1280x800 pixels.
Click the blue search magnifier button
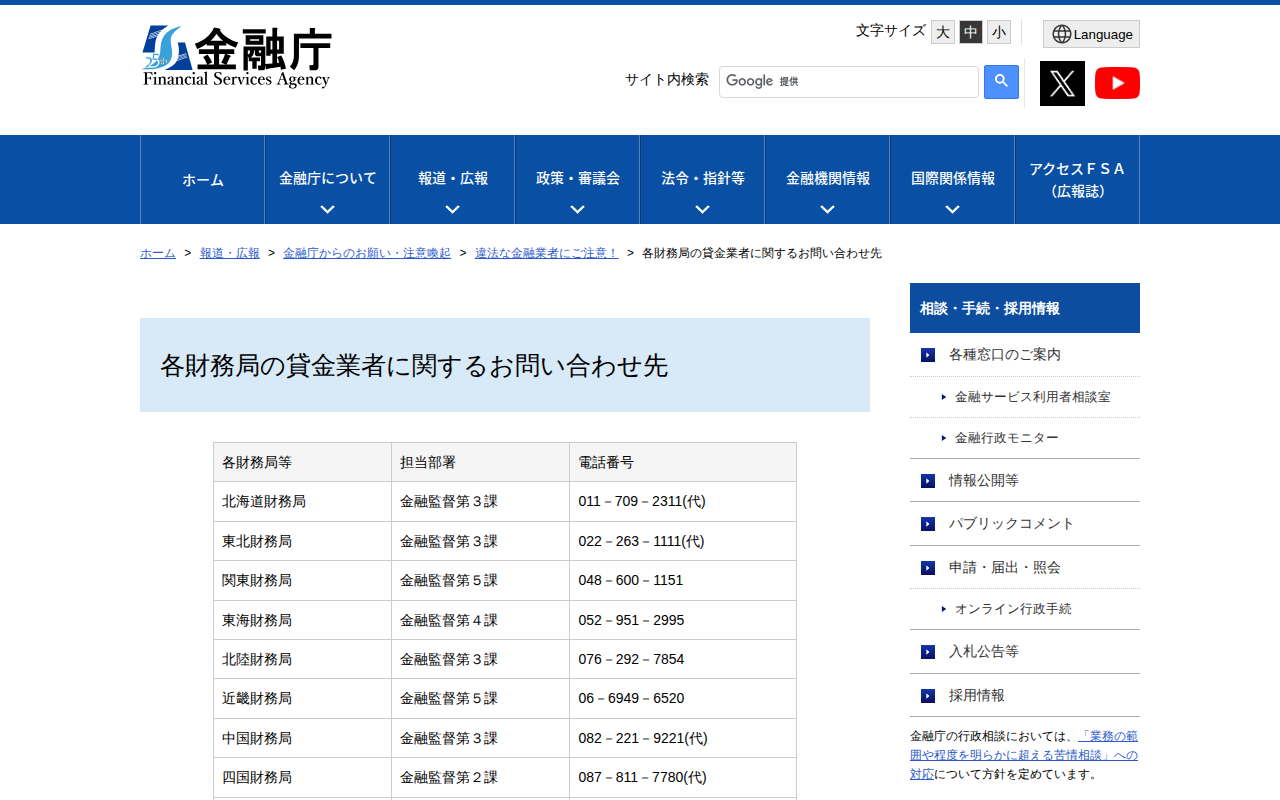tap(1001, 82)
